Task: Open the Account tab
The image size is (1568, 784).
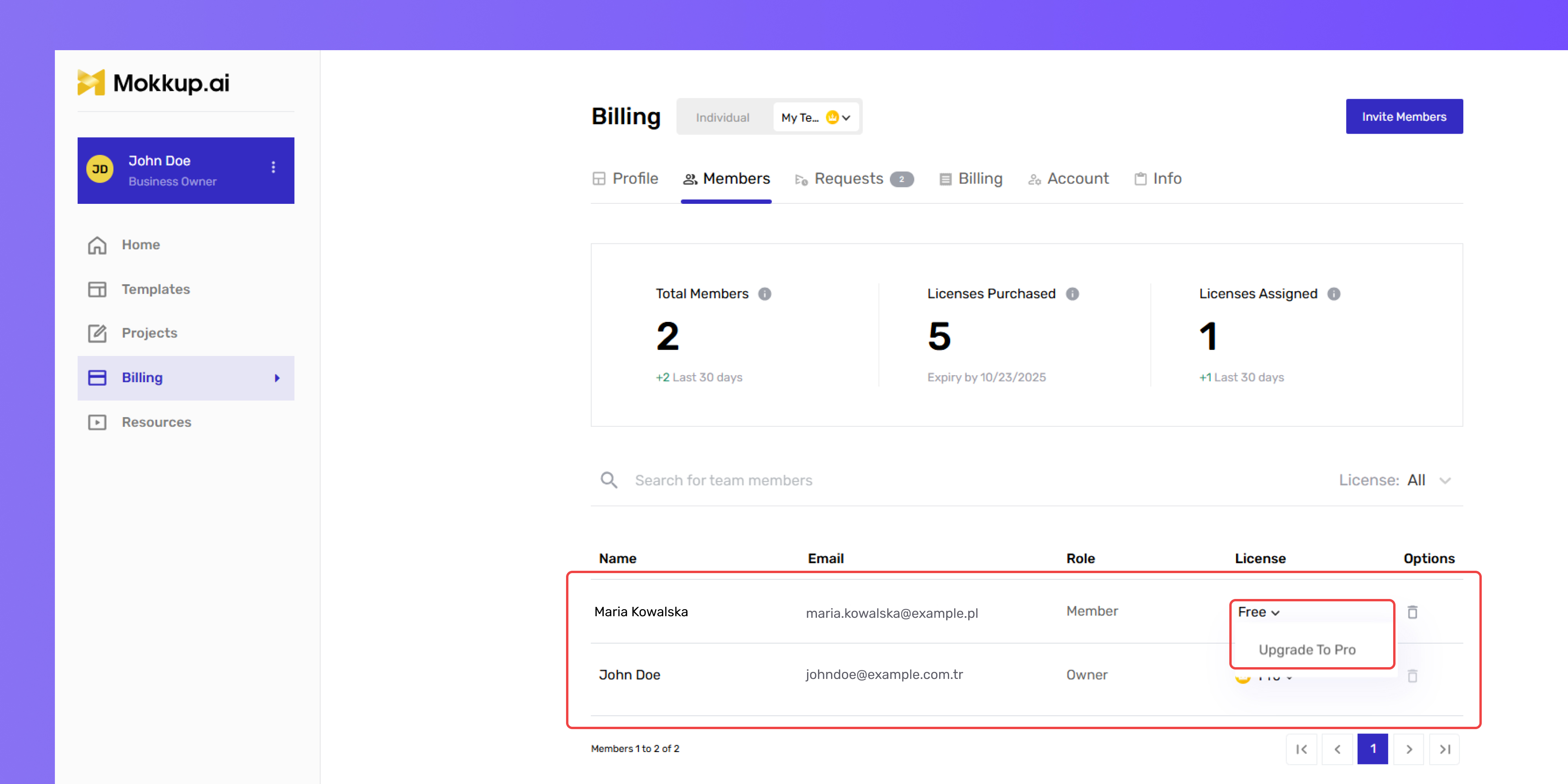Action: click(1068, 178)
